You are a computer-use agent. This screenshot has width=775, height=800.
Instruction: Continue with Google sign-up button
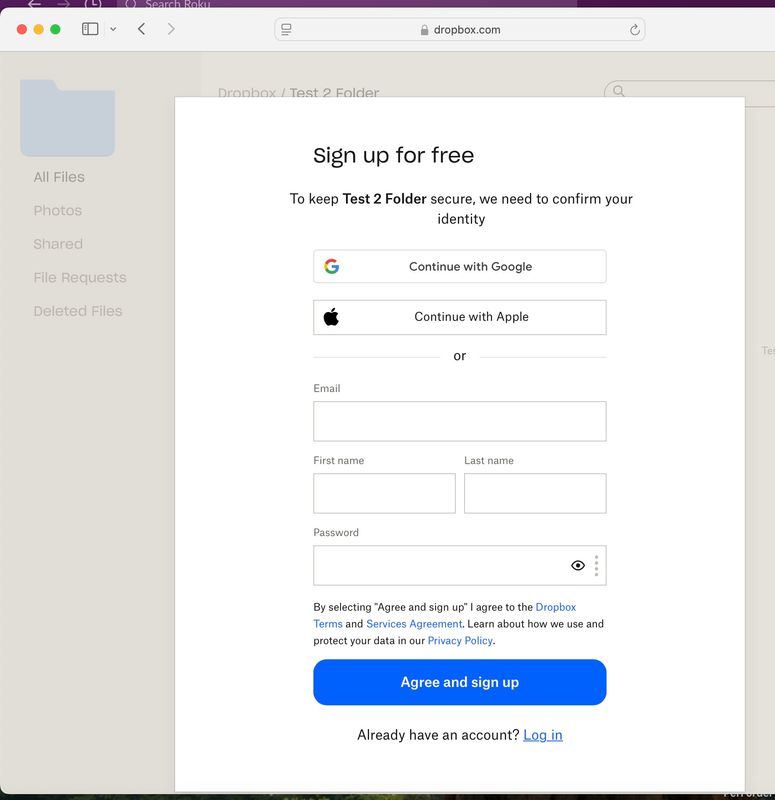[460, 267]
